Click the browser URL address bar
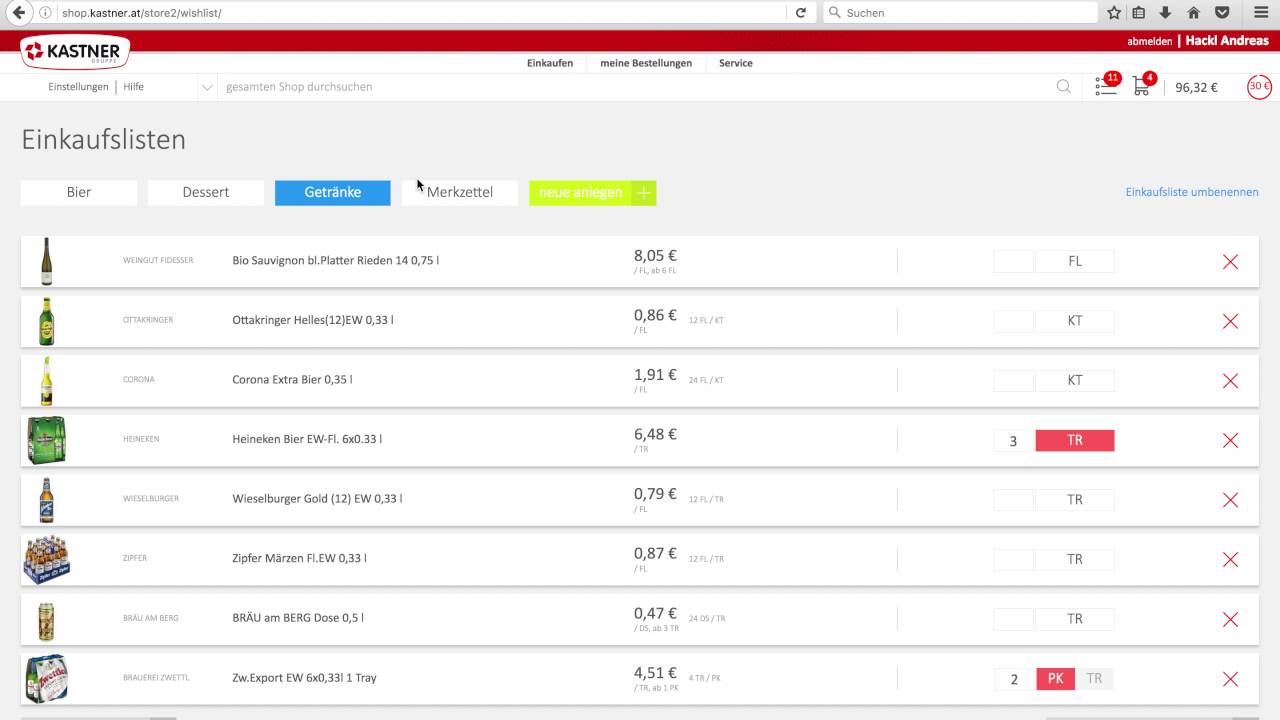This screenshot has height=720, width=1280. [x=420, y=13]
